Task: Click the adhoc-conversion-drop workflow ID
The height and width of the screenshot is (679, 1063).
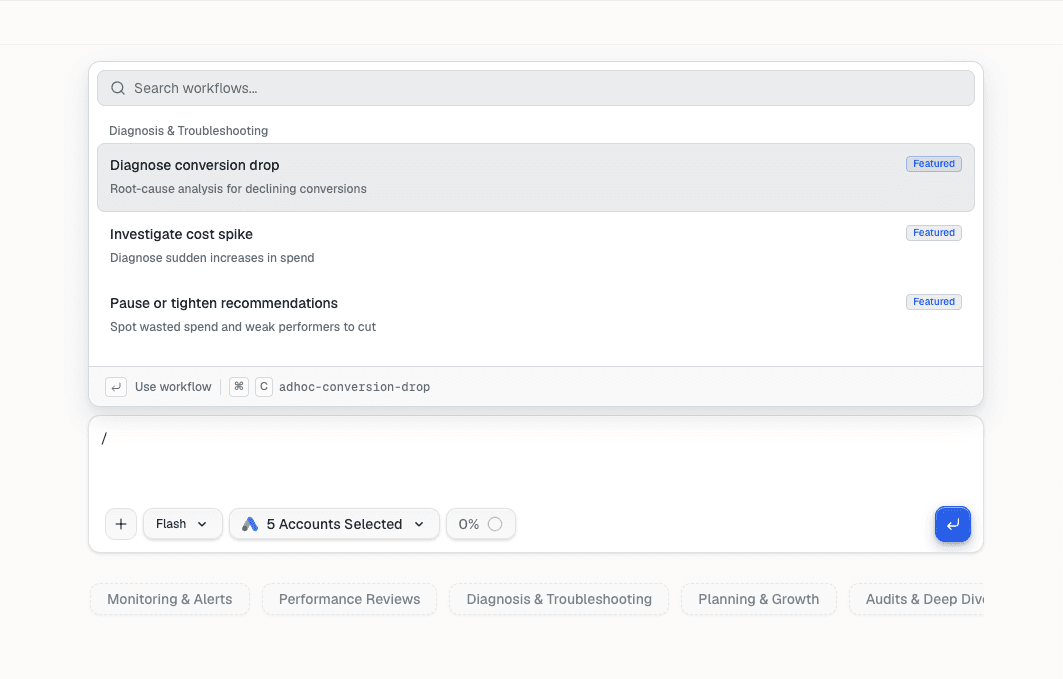Action: pyautogui.click(x=355, y=387)
